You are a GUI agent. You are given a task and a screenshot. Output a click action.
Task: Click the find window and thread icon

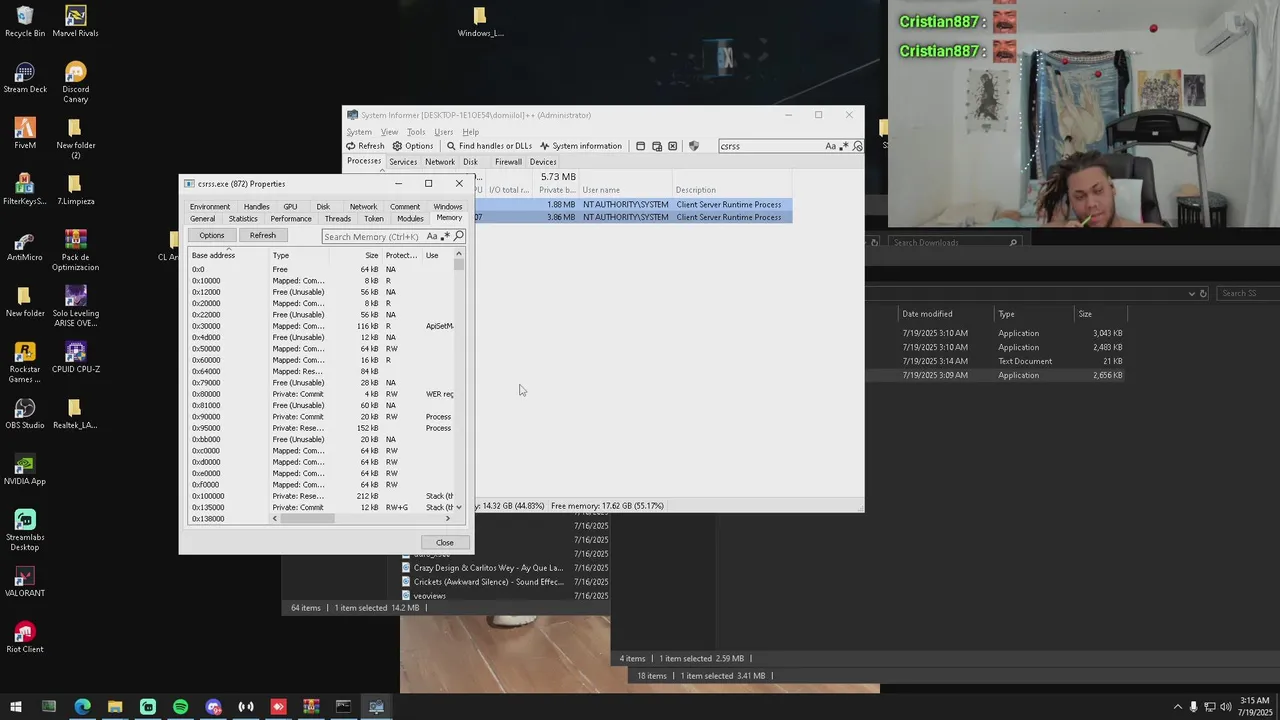[x=657, y=146]
